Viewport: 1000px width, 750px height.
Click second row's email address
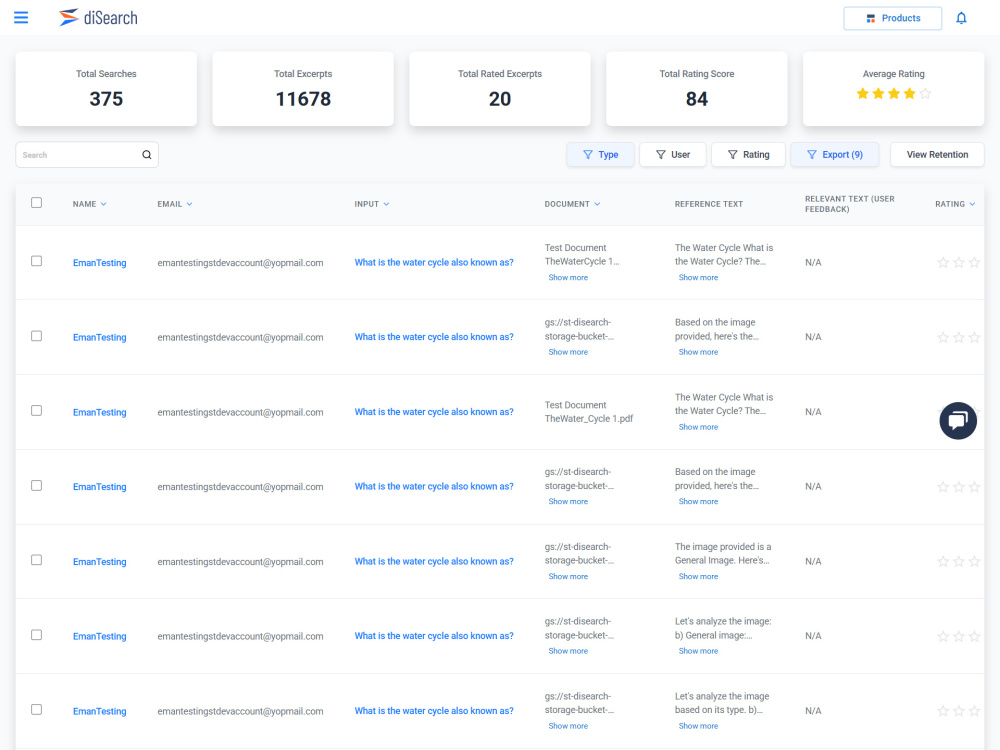pyautogui.click(x=240, y=337)
